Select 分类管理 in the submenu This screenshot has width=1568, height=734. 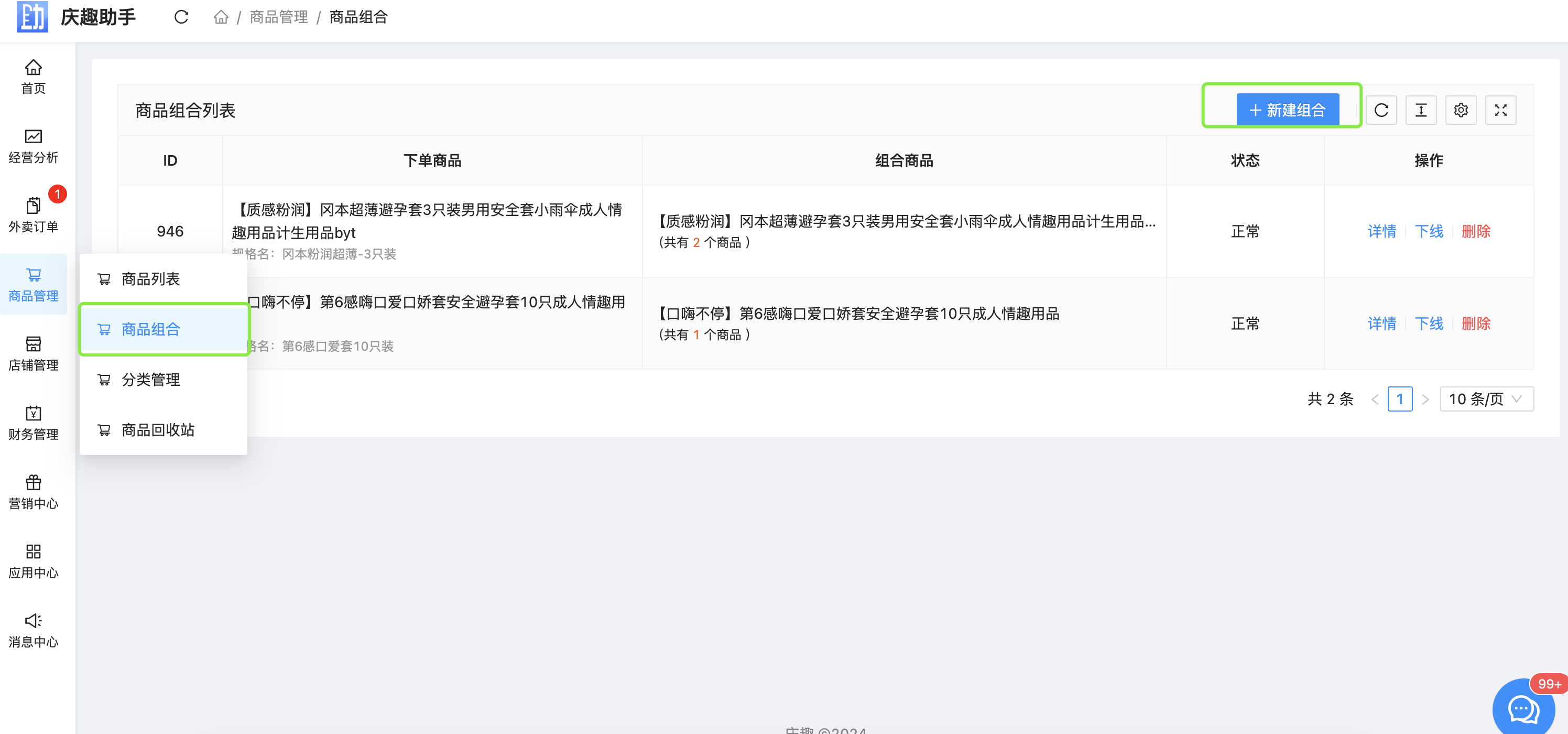click(150, 380)
